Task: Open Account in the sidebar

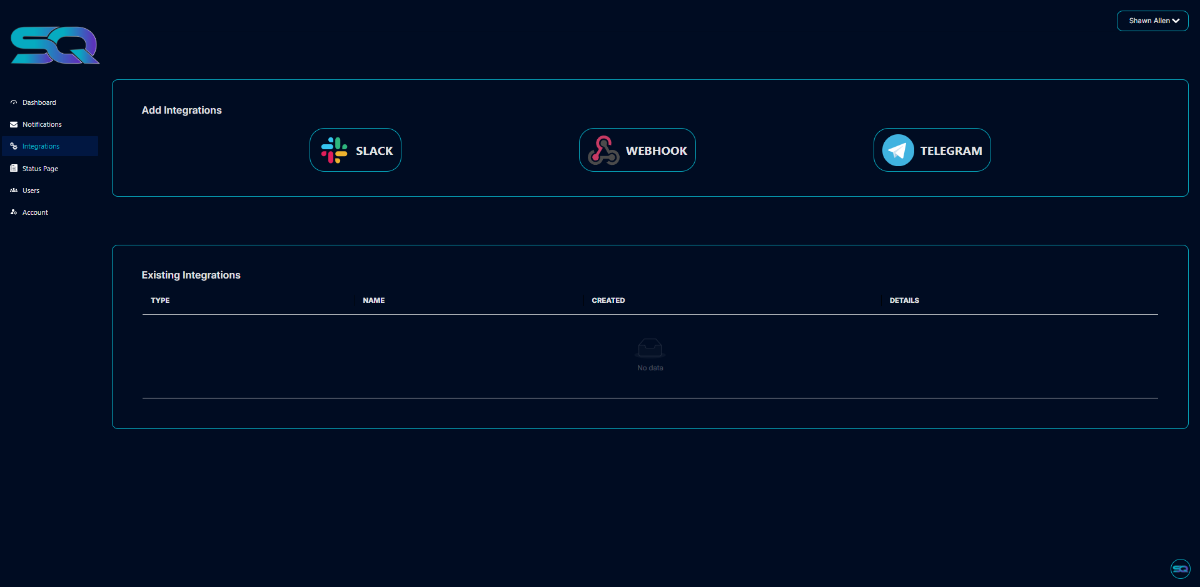Action: click(49, 212)
